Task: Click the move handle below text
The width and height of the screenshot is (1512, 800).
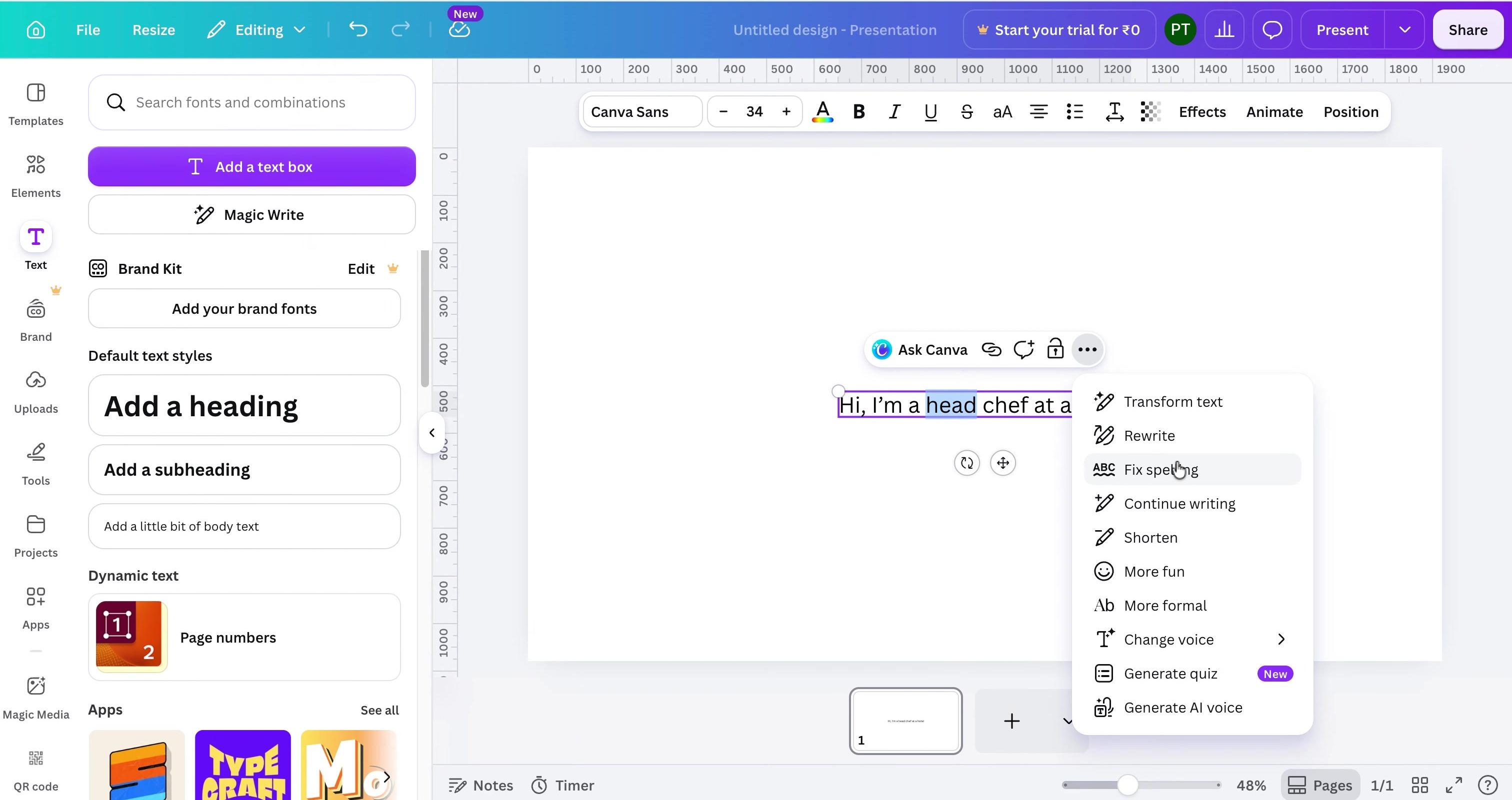Action: 1002,463
